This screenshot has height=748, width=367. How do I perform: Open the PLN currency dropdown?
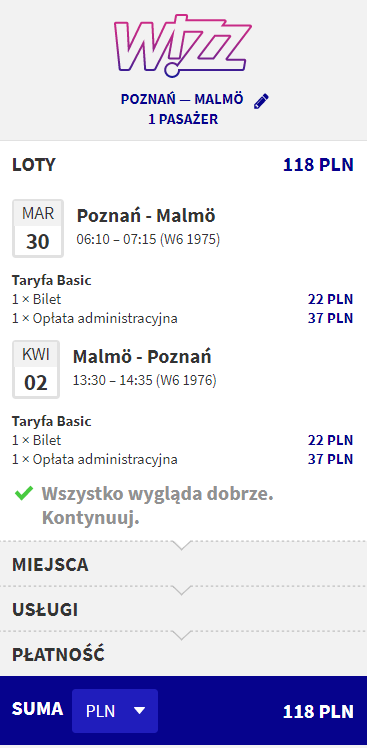(x=115, y=711)
